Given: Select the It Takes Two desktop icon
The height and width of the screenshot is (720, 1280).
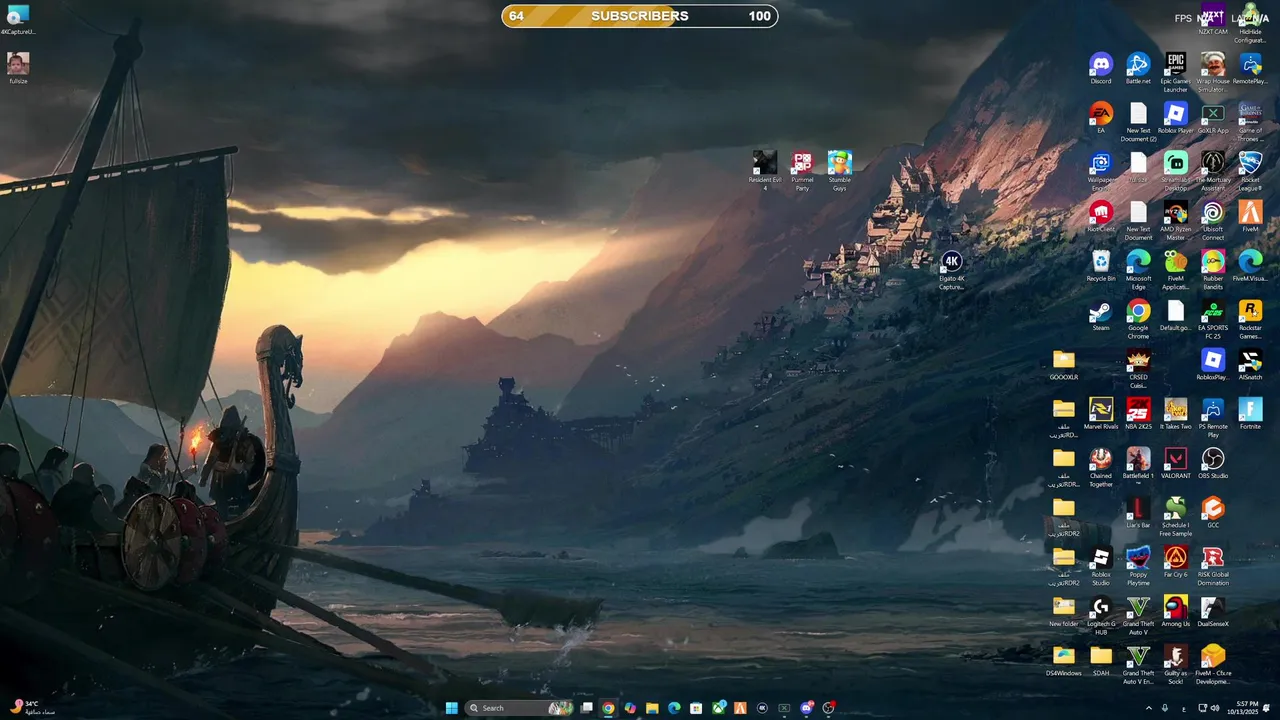Looking at the screenshot, I should point(1175,414).
